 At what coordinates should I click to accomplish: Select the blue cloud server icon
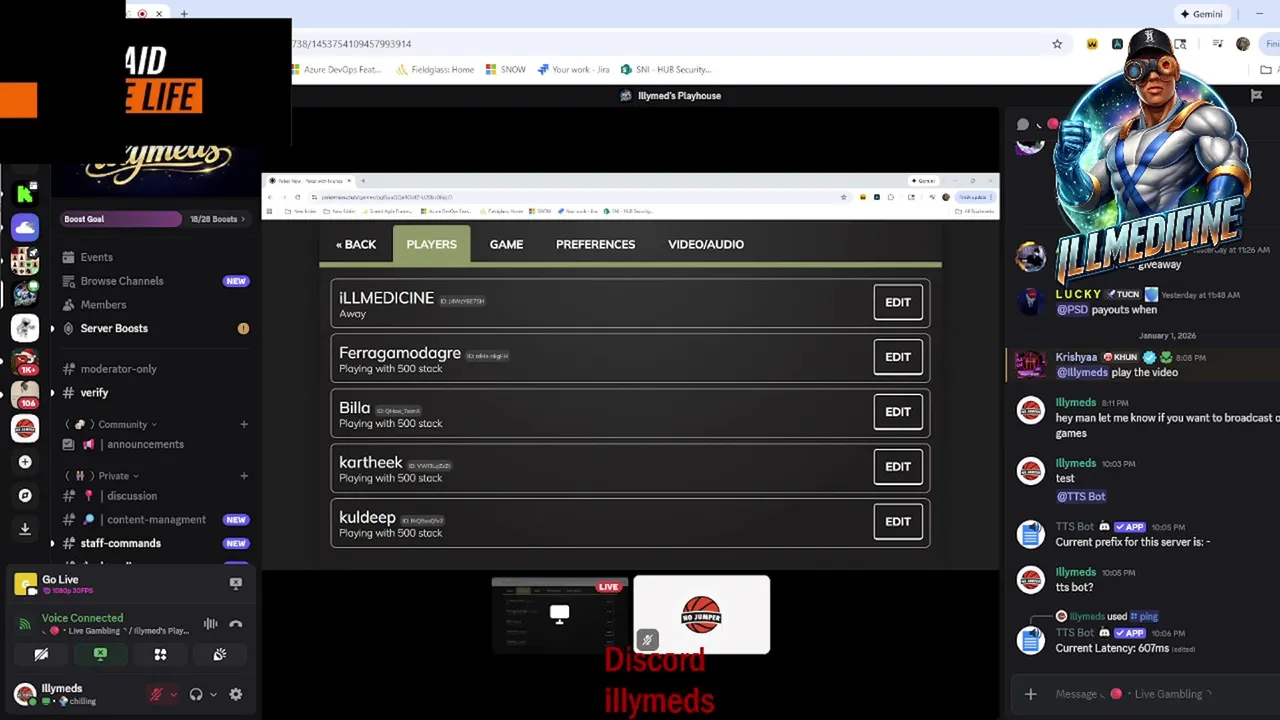[x=25, y=227]
